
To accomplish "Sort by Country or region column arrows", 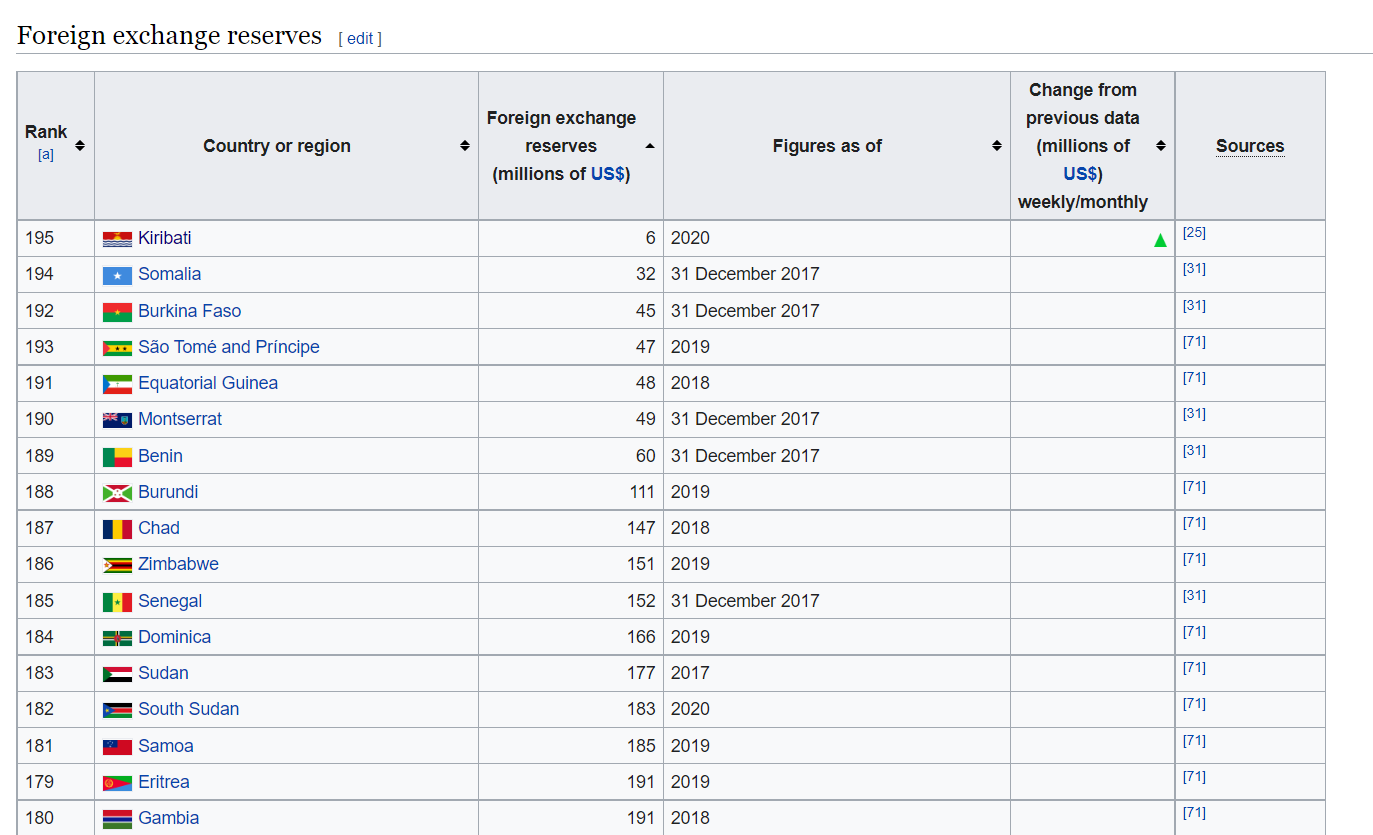I will tap(465, 146).
